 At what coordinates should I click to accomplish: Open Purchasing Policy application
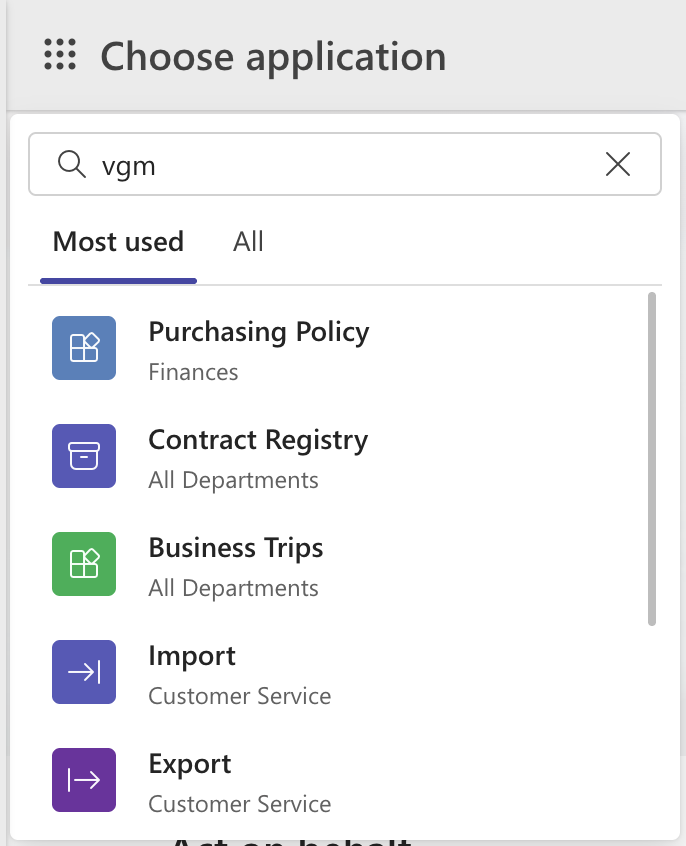pyautogui.click(x=258, y=332)
